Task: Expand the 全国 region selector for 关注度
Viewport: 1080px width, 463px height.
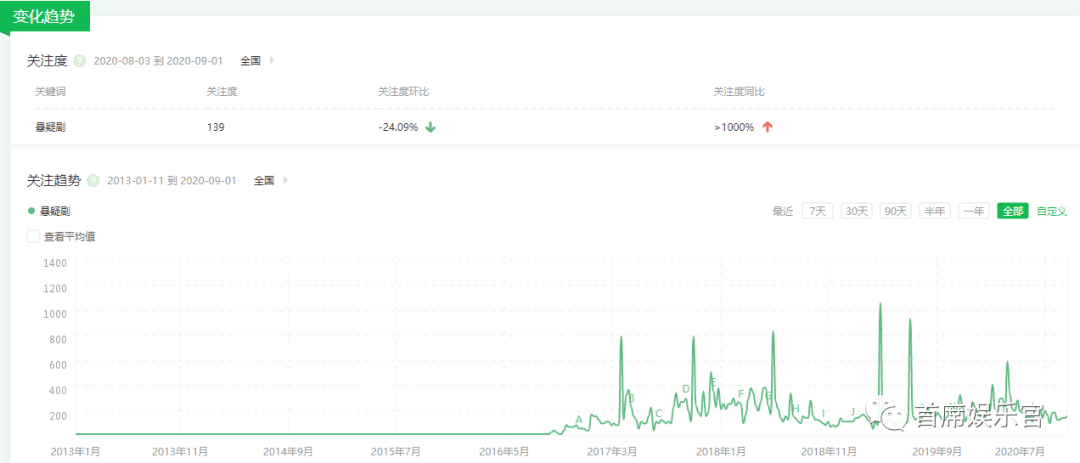Action: 257,61
